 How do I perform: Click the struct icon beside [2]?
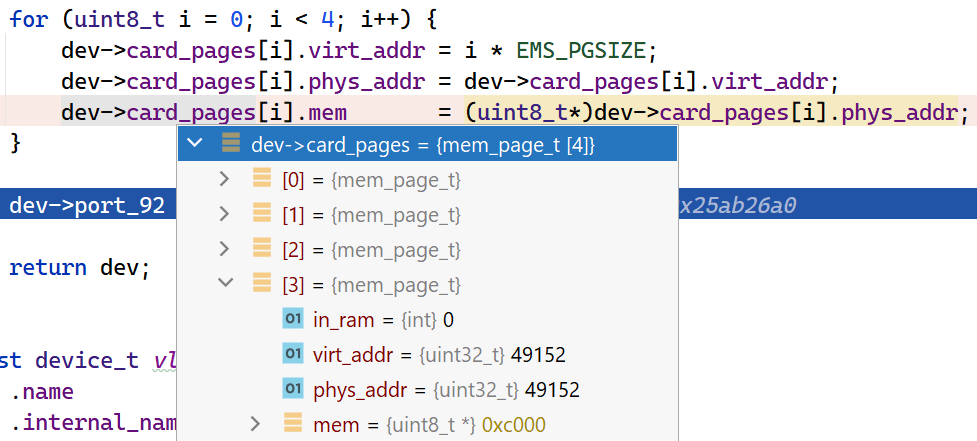(x=262, y=249)
